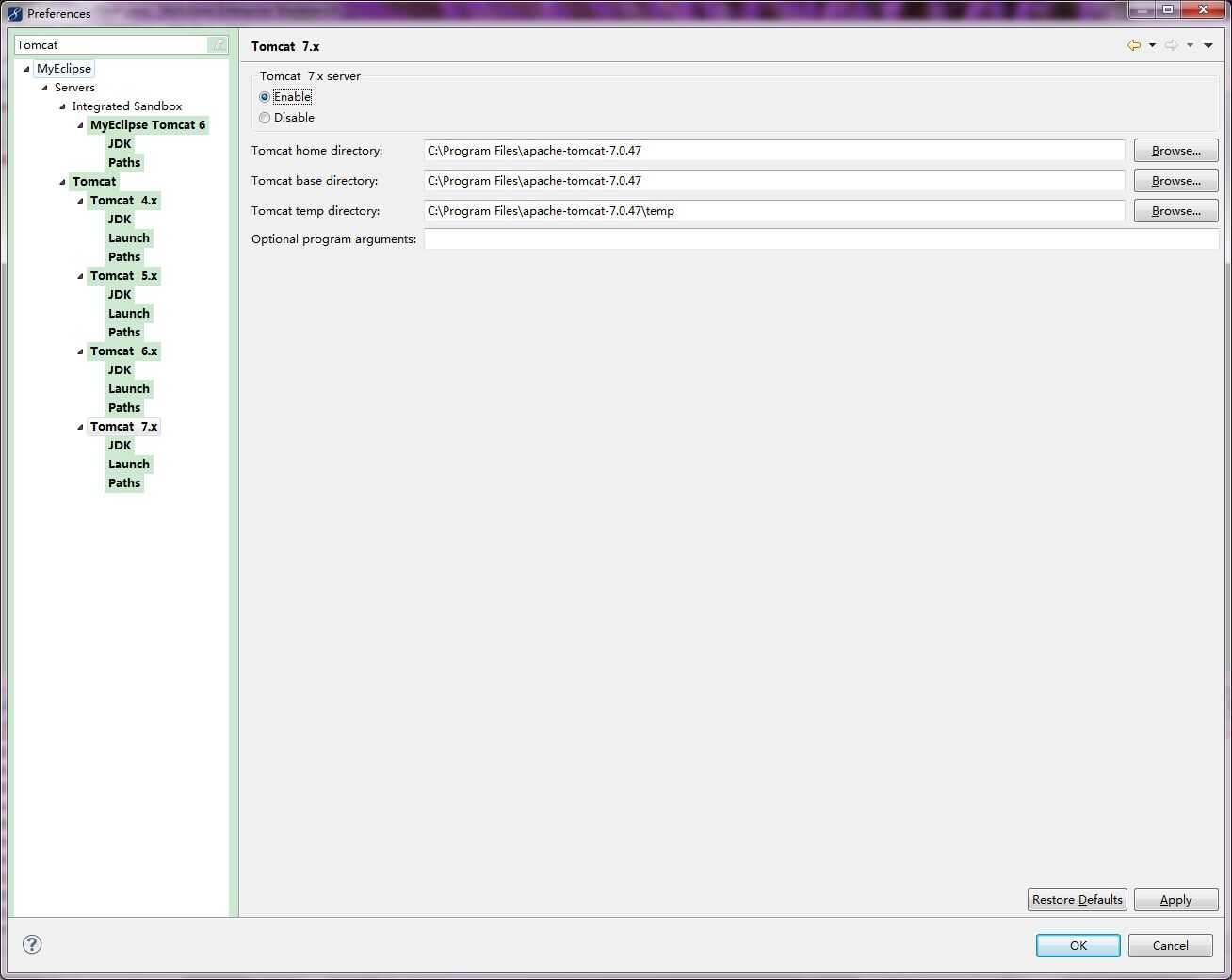The width and height of the screenshot is (1232, 980).
Task: Collapse the MyEclipse Tomcat 6 node
Action: (80, 125)
